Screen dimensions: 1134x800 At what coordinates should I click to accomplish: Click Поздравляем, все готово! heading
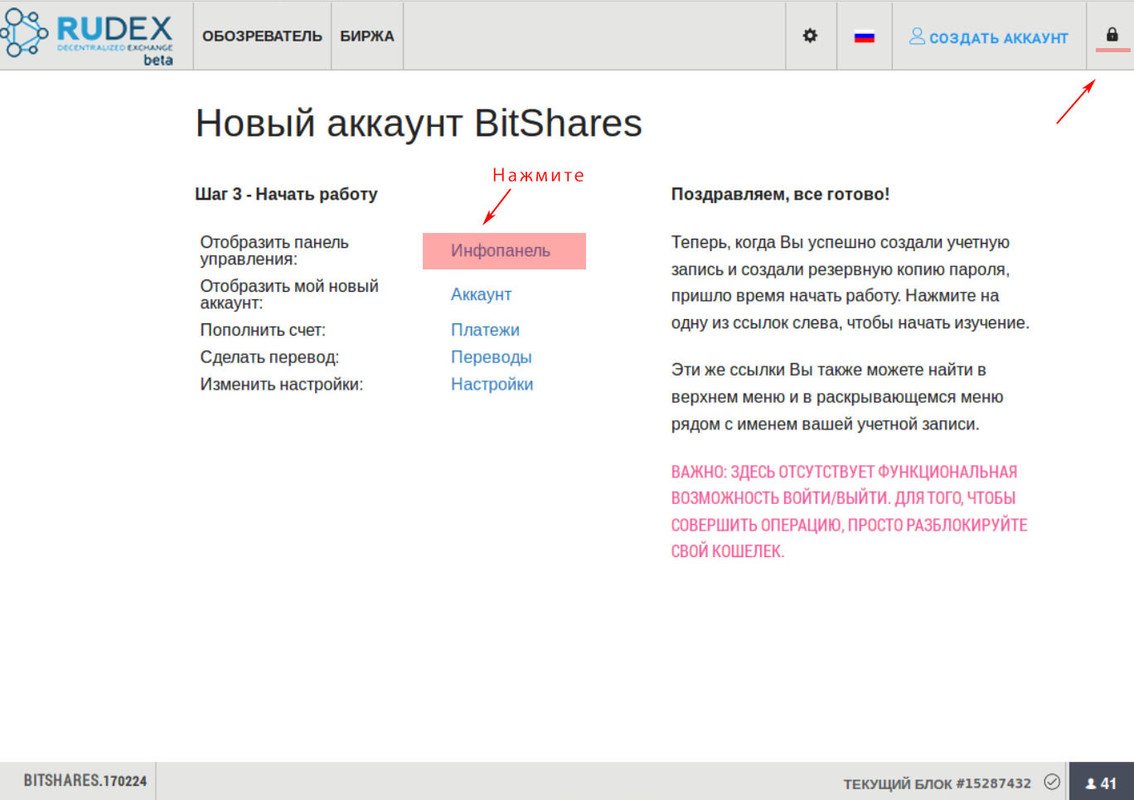(780, 194)
